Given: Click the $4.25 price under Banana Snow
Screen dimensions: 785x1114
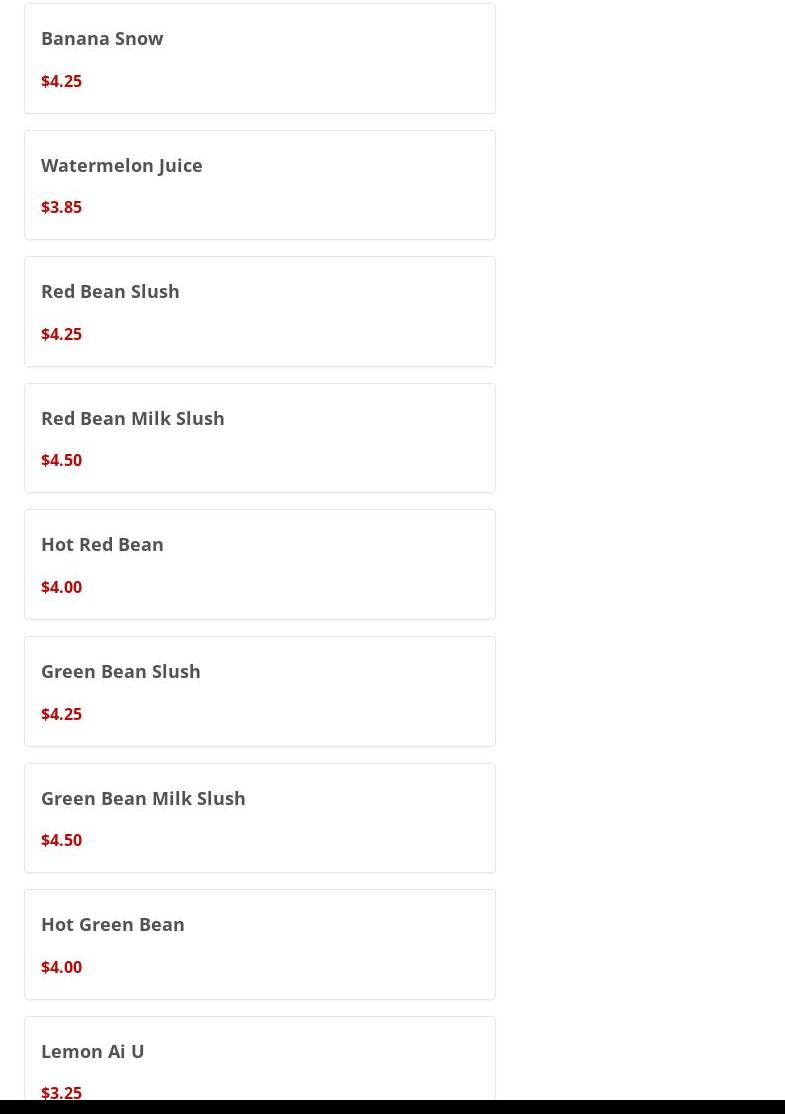Looking at the screenshot, I should point(61,81).
